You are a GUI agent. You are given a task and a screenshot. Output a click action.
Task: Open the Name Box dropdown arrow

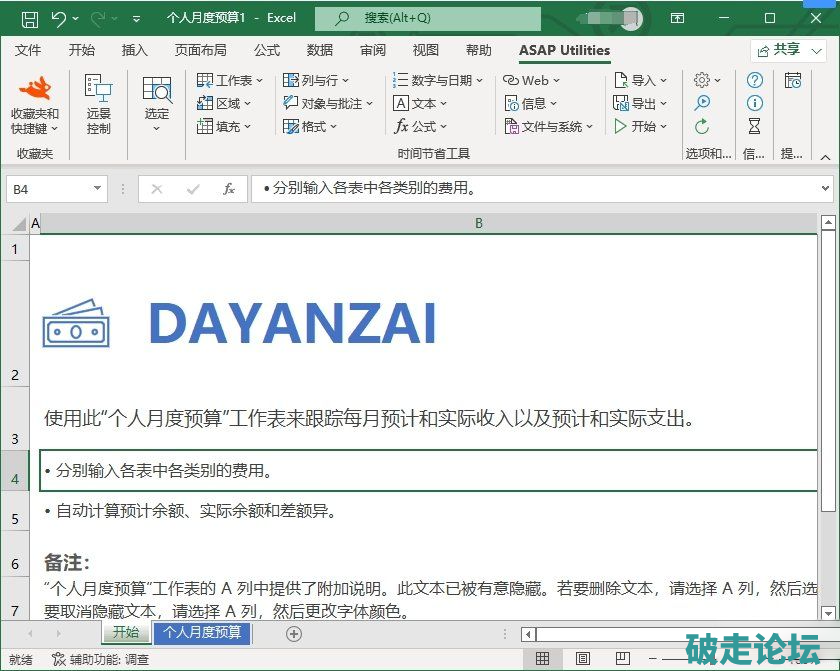tap(97, 188)
